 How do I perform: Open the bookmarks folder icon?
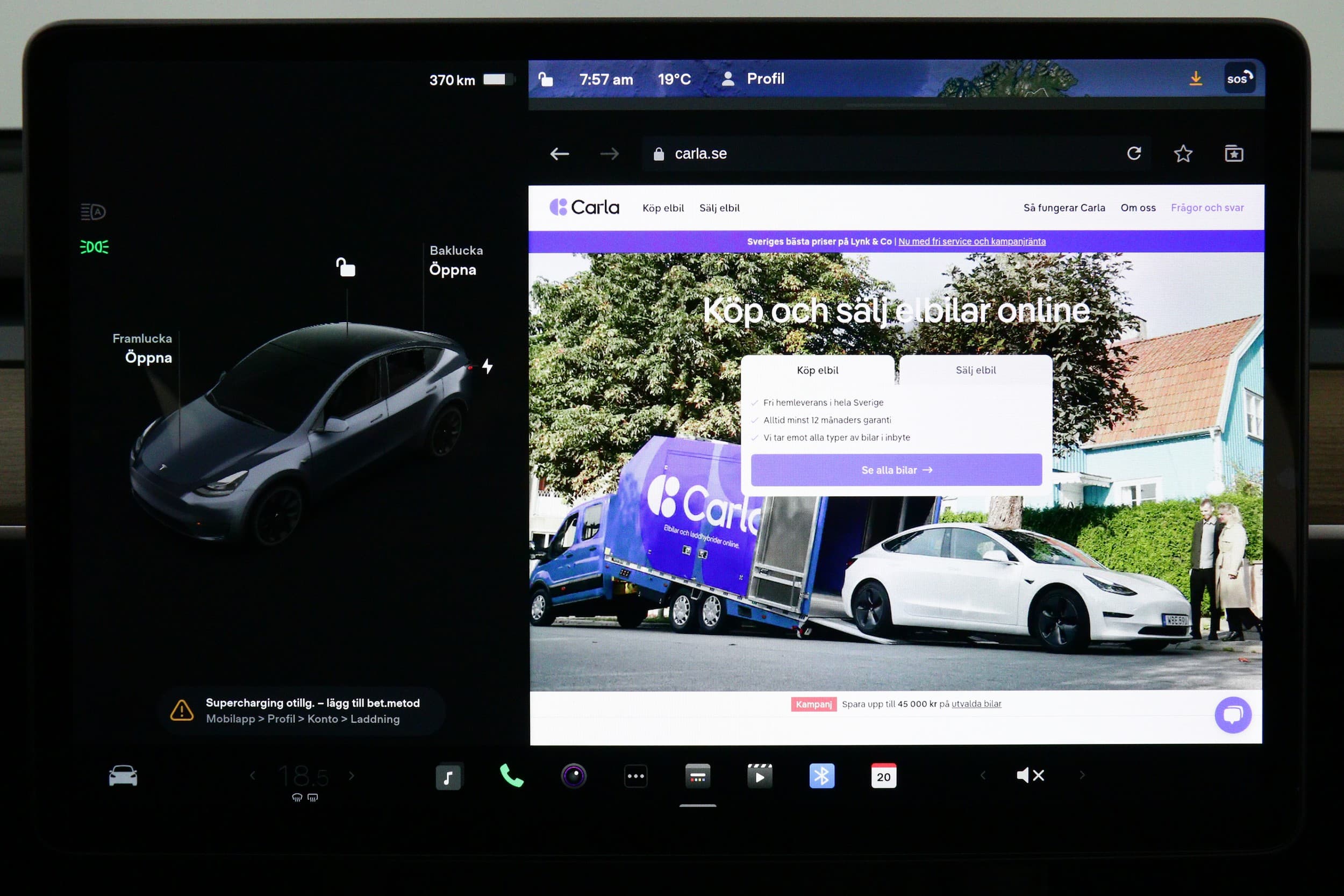tap(1234, 153)
